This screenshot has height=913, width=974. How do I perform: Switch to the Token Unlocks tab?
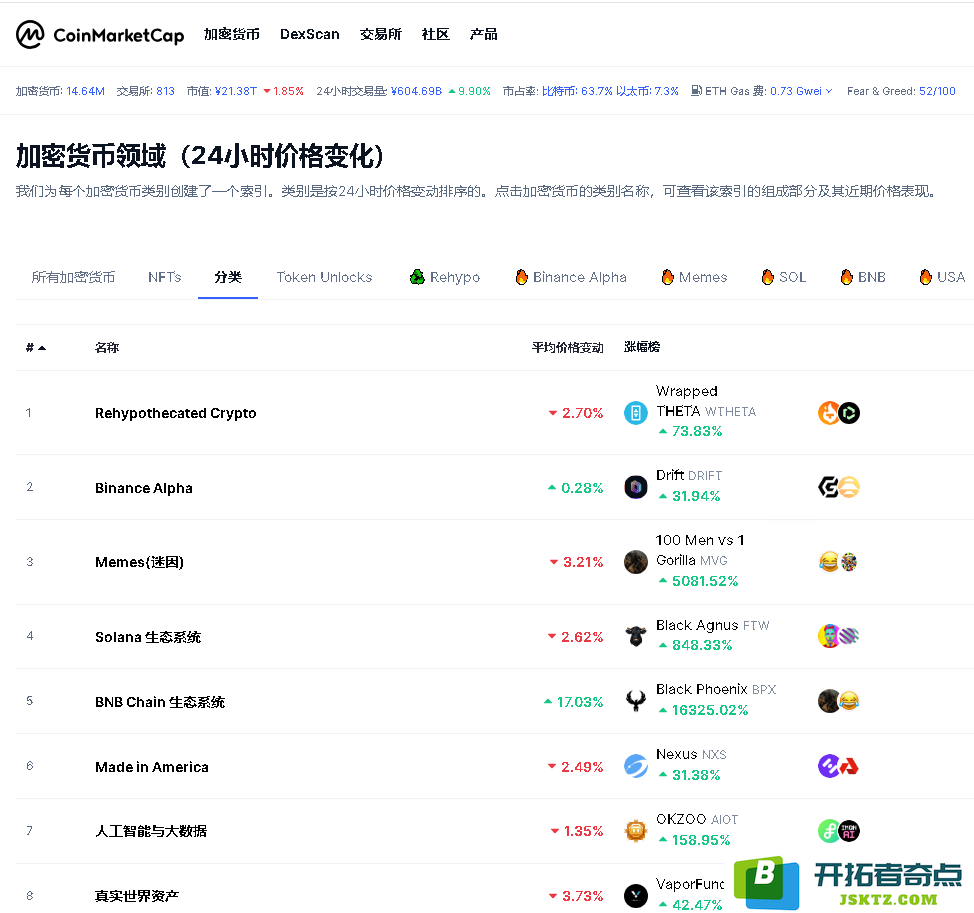pos(324,277)
